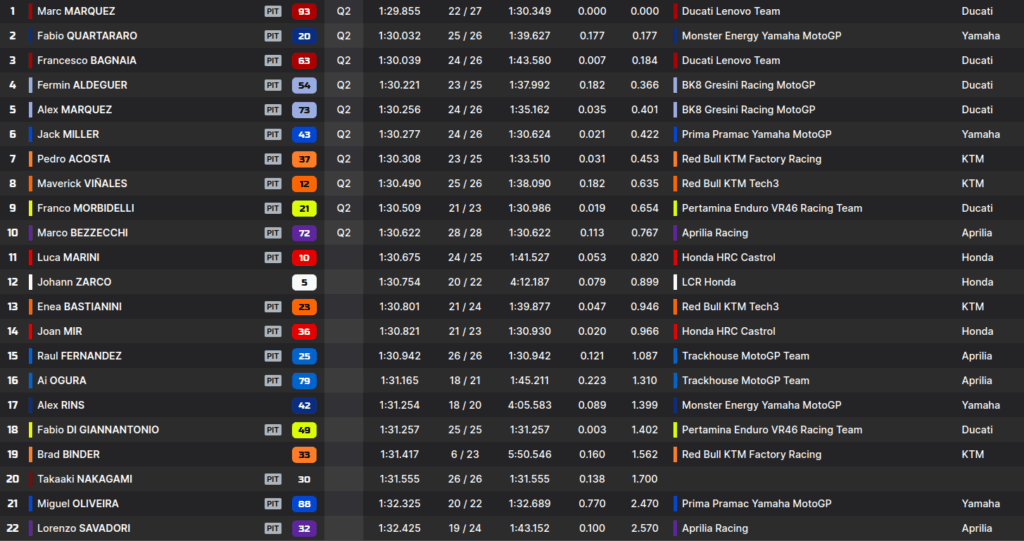
Task: Click Aprilia manufacturer in Bezzecchi row
Action: point(976,233)
